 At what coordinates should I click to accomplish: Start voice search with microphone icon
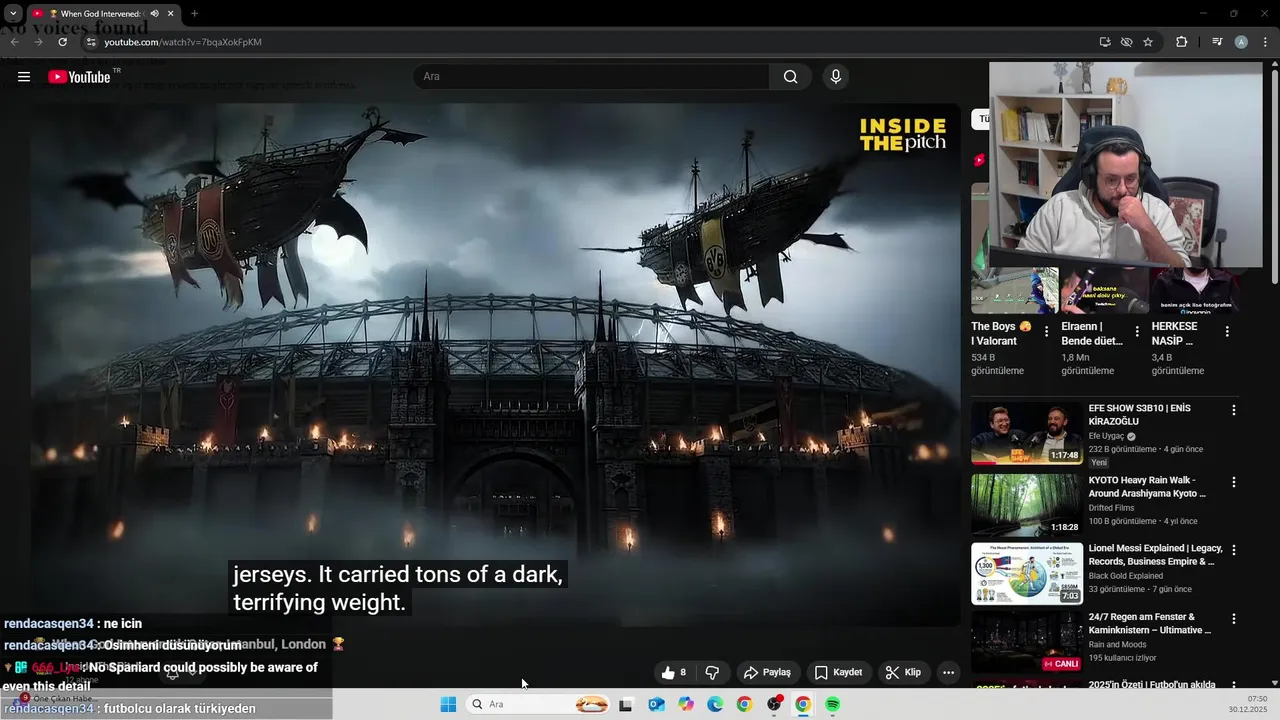(836, 77)
